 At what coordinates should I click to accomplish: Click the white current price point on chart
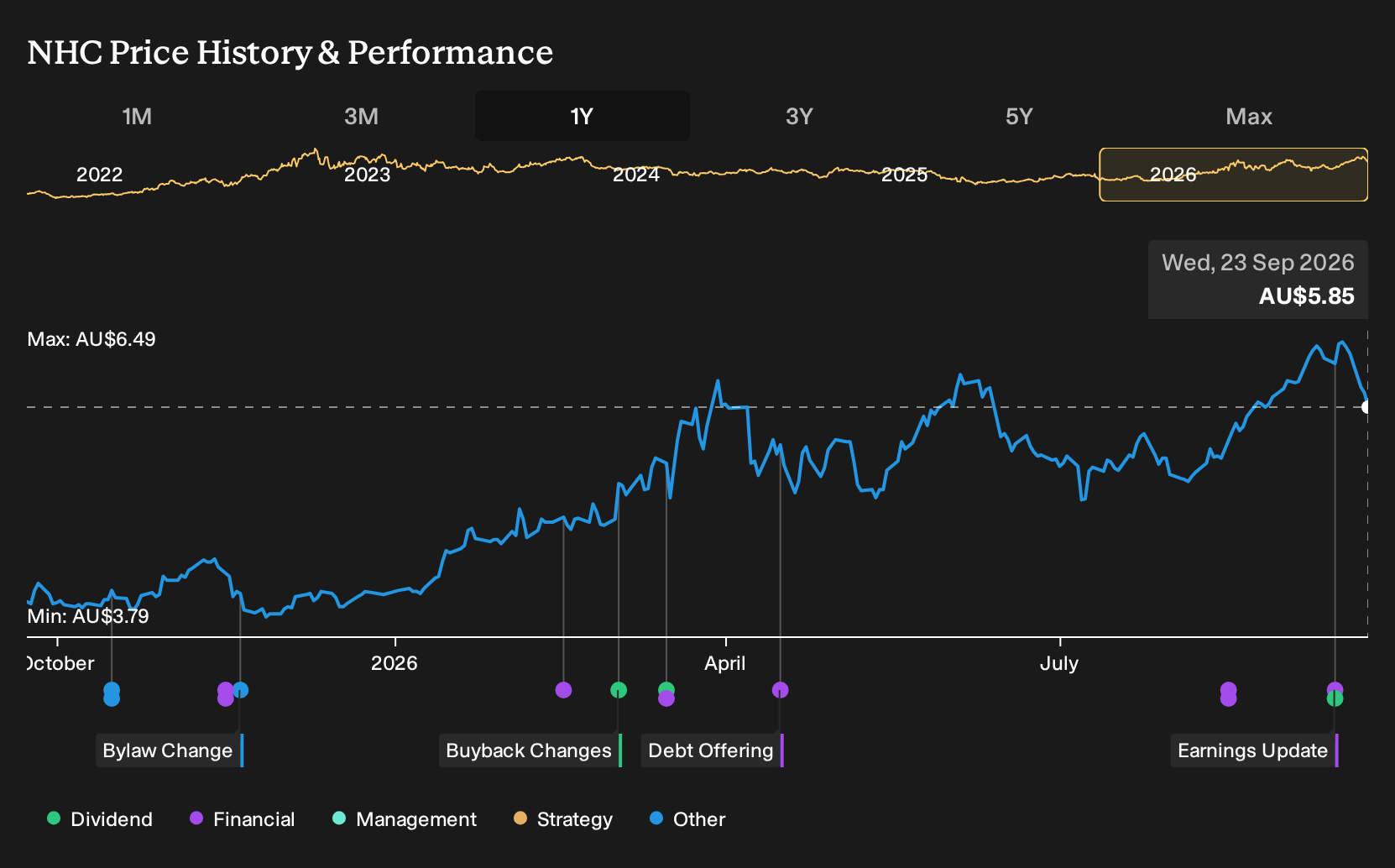click(x=1366, y=407)
